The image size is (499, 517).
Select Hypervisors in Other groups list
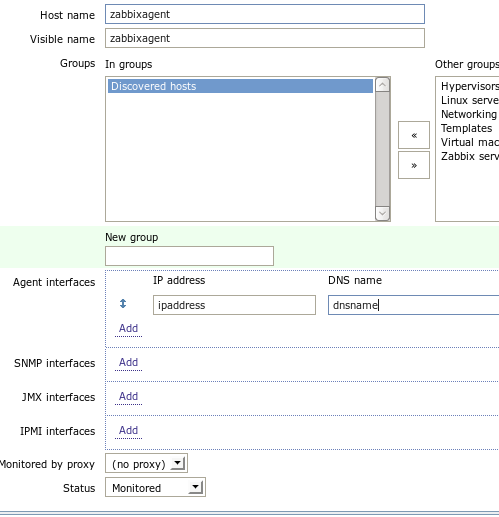[x=470, y=86]
